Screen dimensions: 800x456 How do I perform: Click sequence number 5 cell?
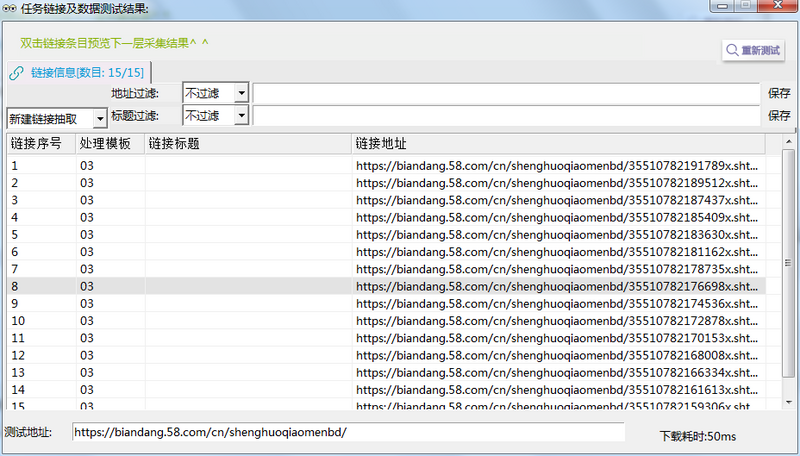pyautogui.click(x=41, y=235)
